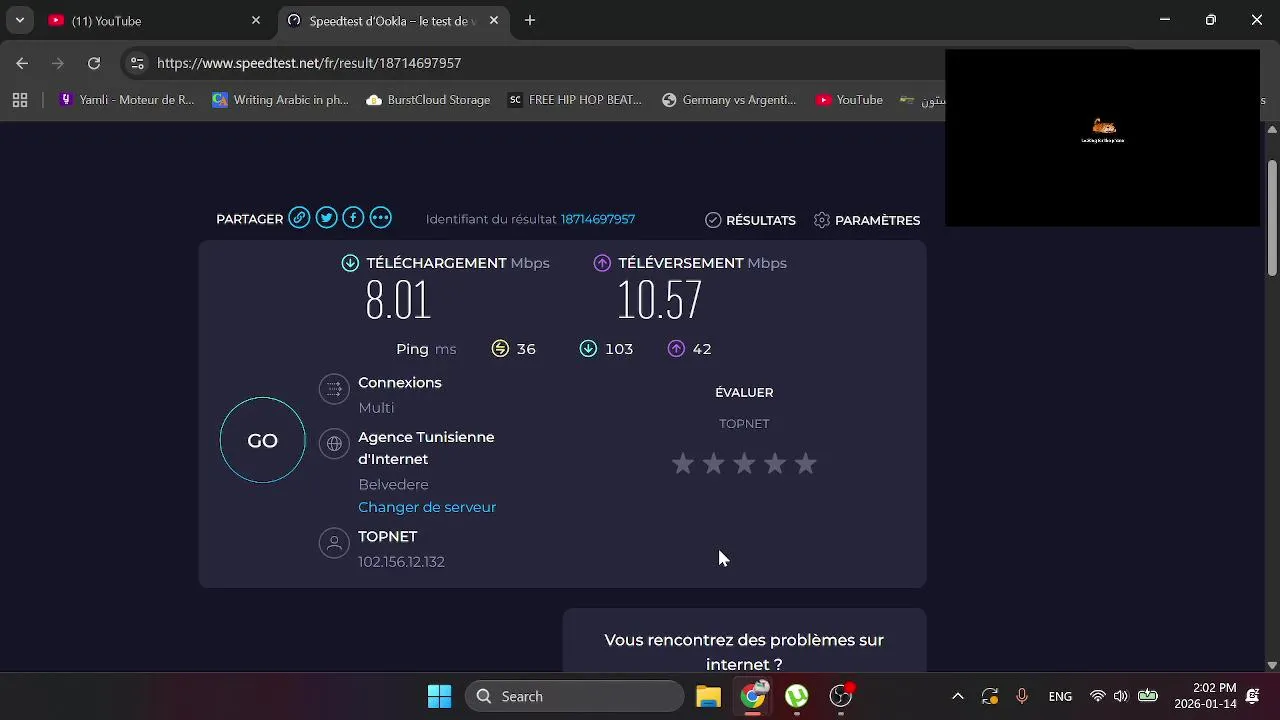Click the server globe icon
The image size is (1280, 720).
(334, 443)
